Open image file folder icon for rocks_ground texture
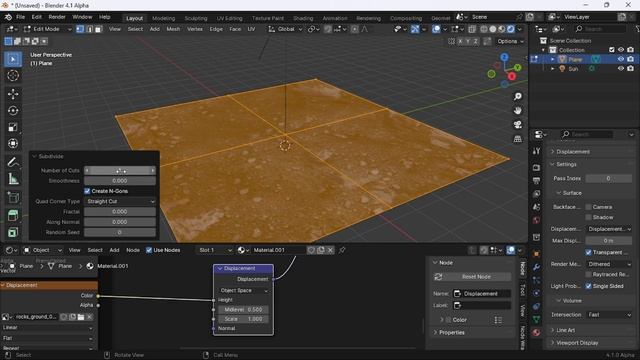 click(81, 317)
